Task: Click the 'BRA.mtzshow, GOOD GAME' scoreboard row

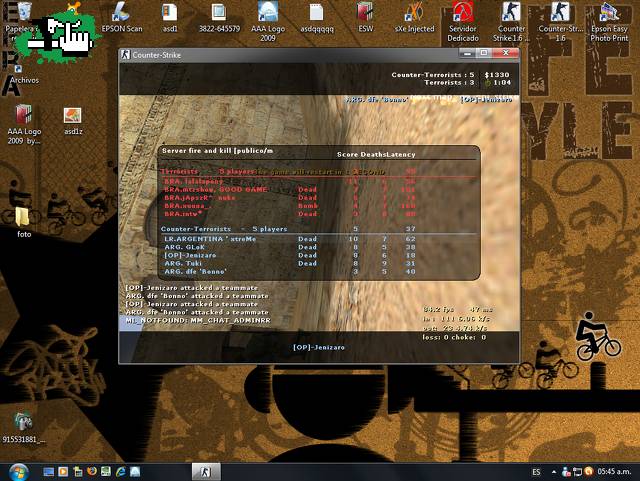Action: coord(290,189)
